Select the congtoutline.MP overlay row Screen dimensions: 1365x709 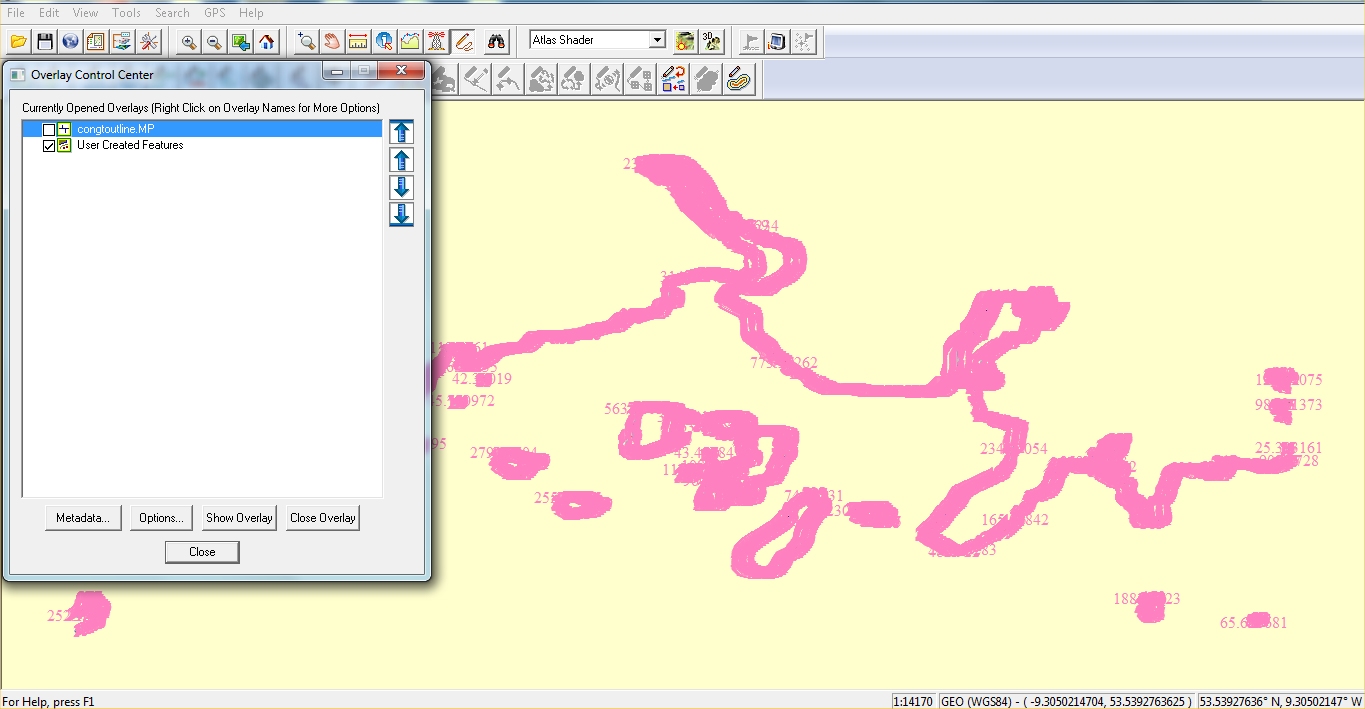[202, 129]
